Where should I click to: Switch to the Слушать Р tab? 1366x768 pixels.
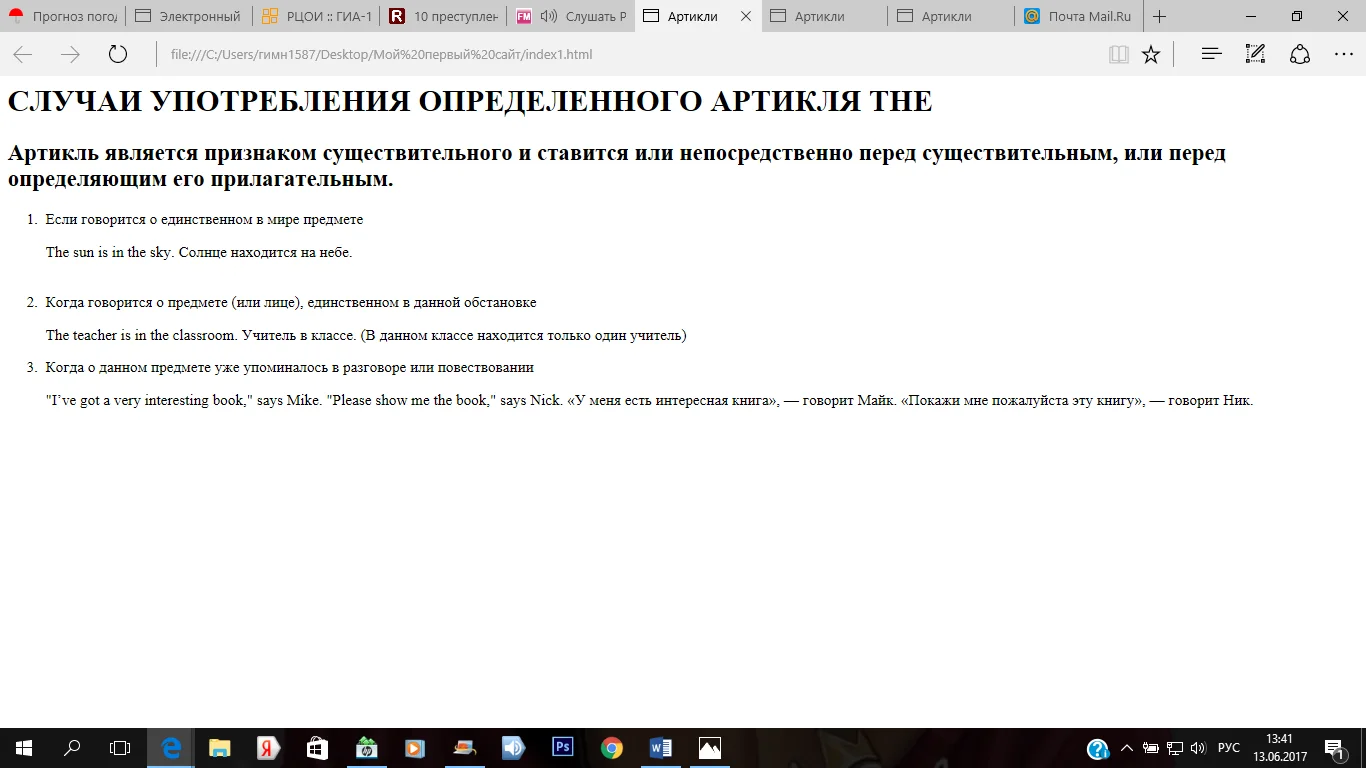point(570,16)
